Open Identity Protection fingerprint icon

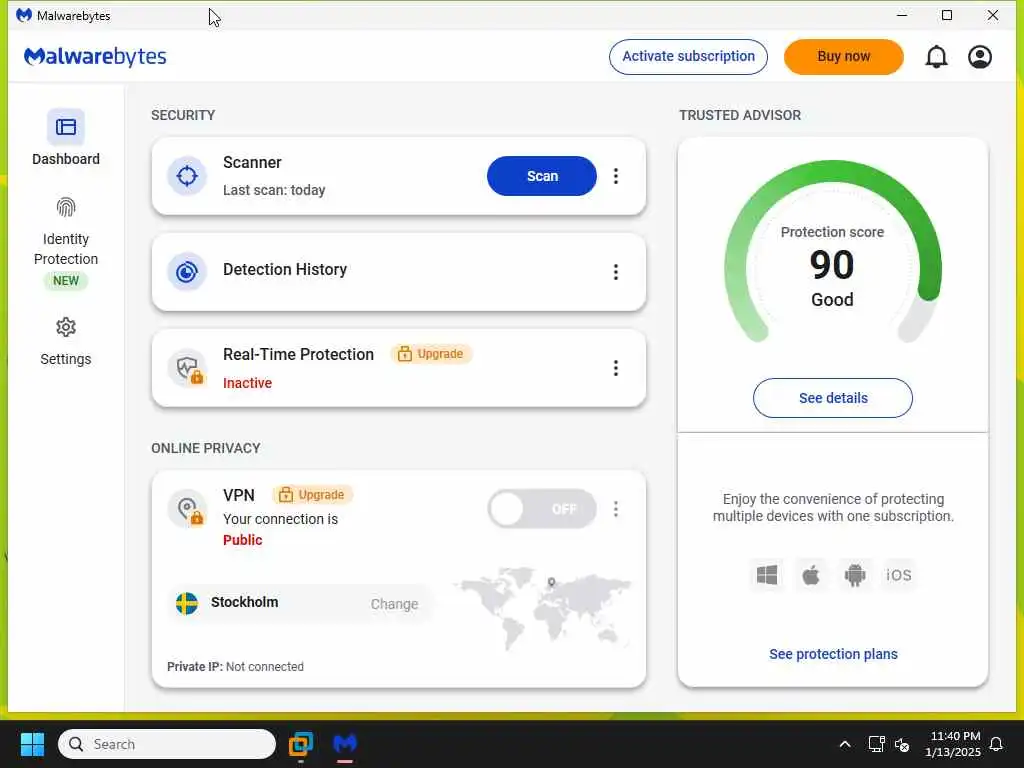coord(66,208)
